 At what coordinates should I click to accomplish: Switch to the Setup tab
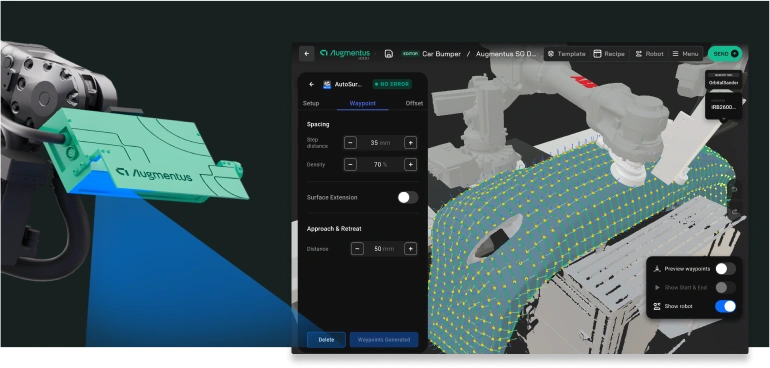(311, 103)
